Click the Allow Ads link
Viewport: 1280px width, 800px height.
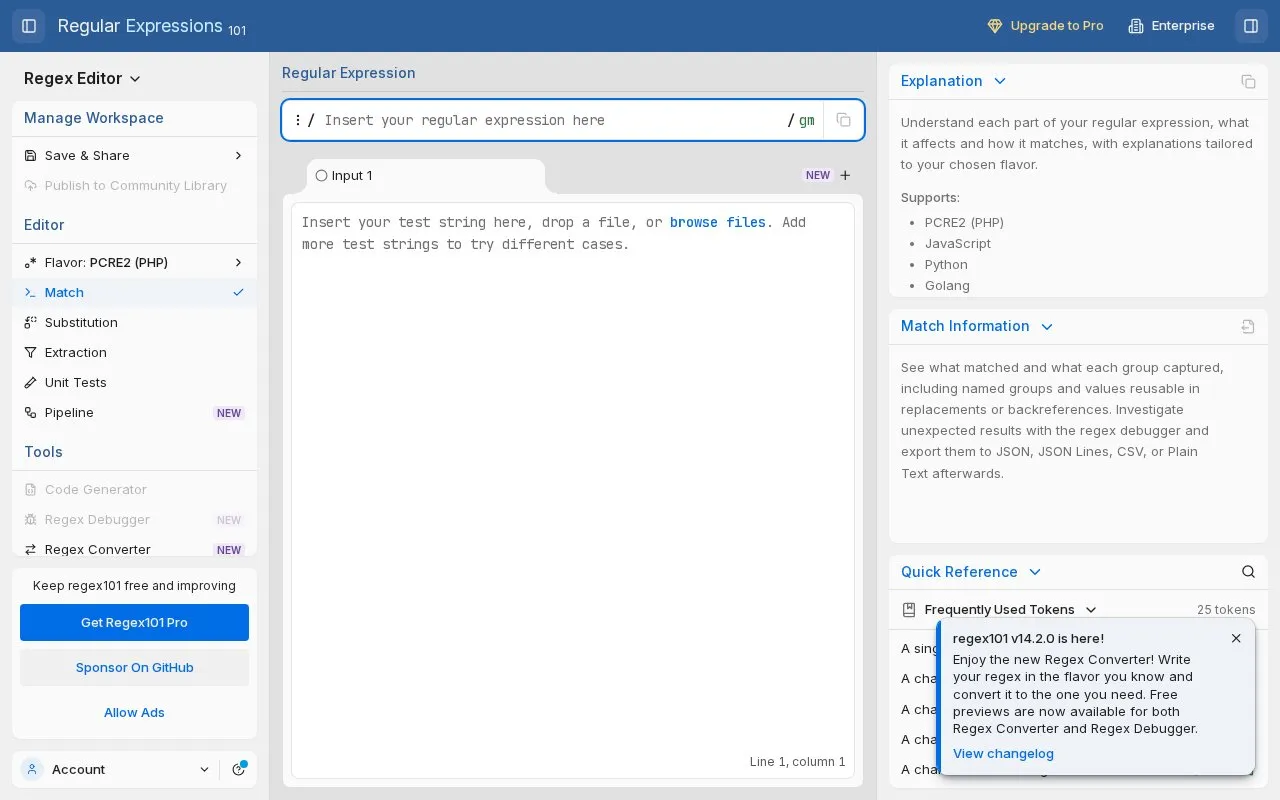pos(134,712)
